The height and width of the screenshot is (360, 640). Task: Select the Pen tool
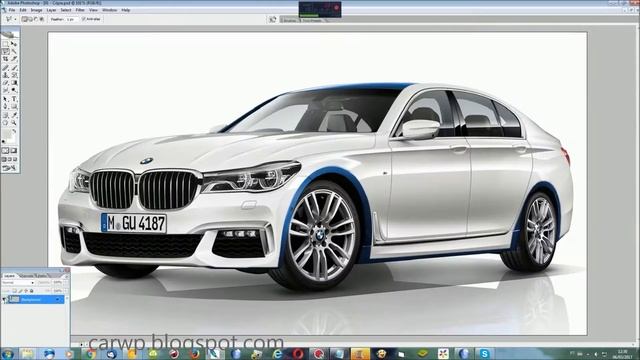tap(5, 106)
